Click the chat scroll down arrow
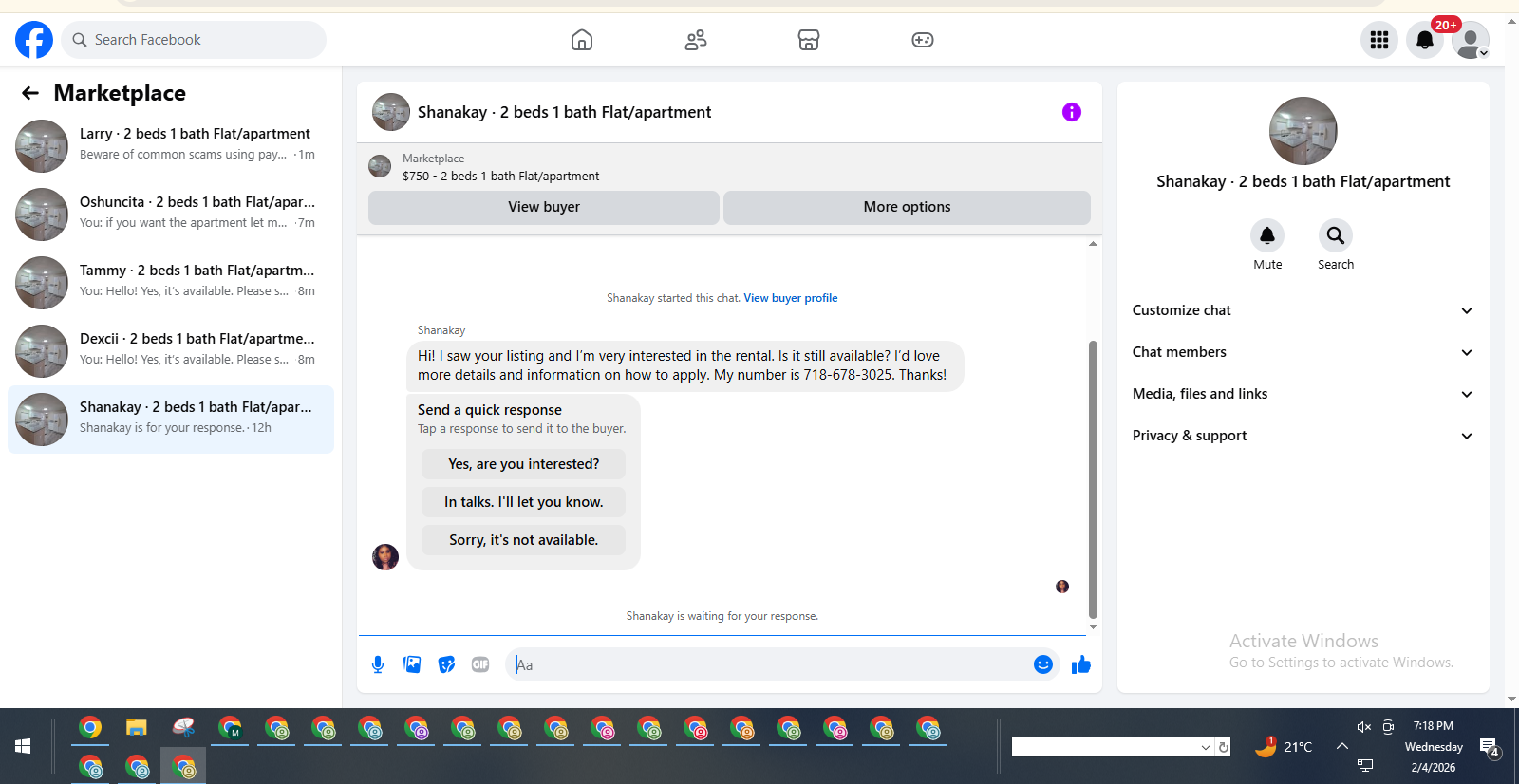1519x784 pixels. click(1093, 626)
